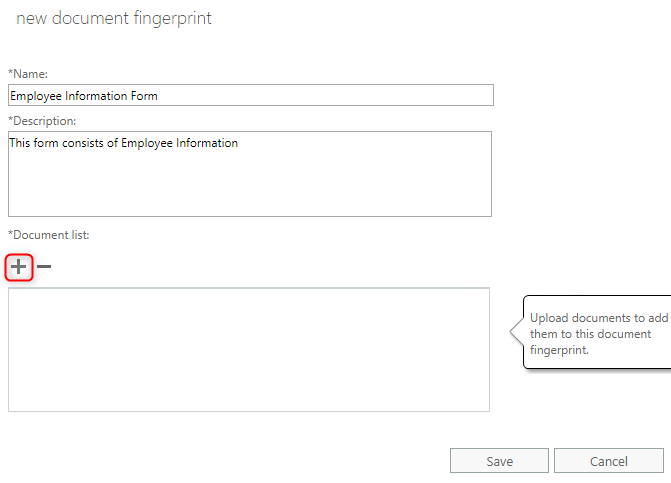Viewport: 671px width, 483px height.
Task: Click the 'Upload documents' tooltip text
Action: (x=598, y=334)
